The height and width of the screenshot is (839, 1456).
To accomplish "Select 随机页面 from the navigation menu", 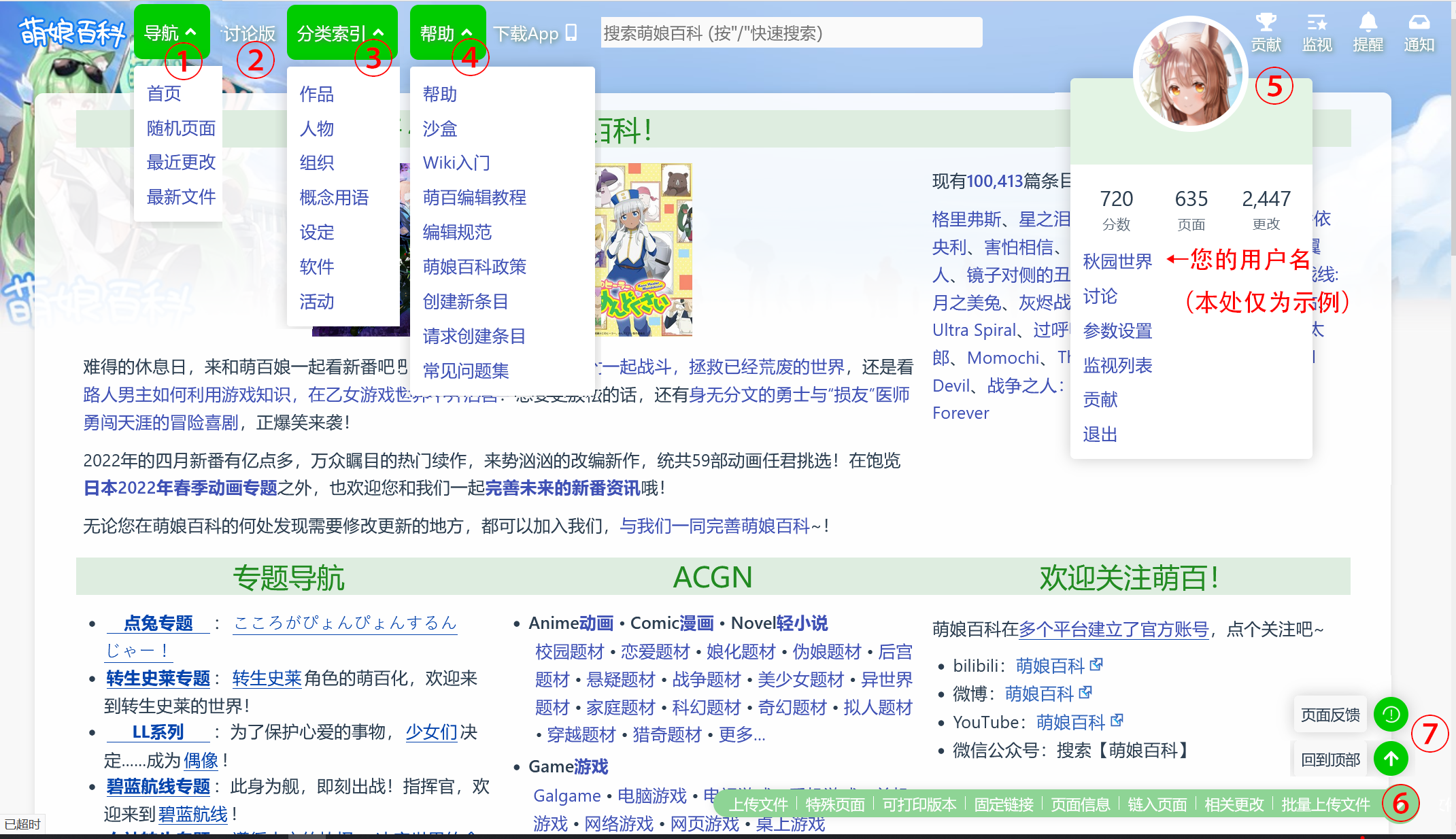I will [x=180, y=129].
